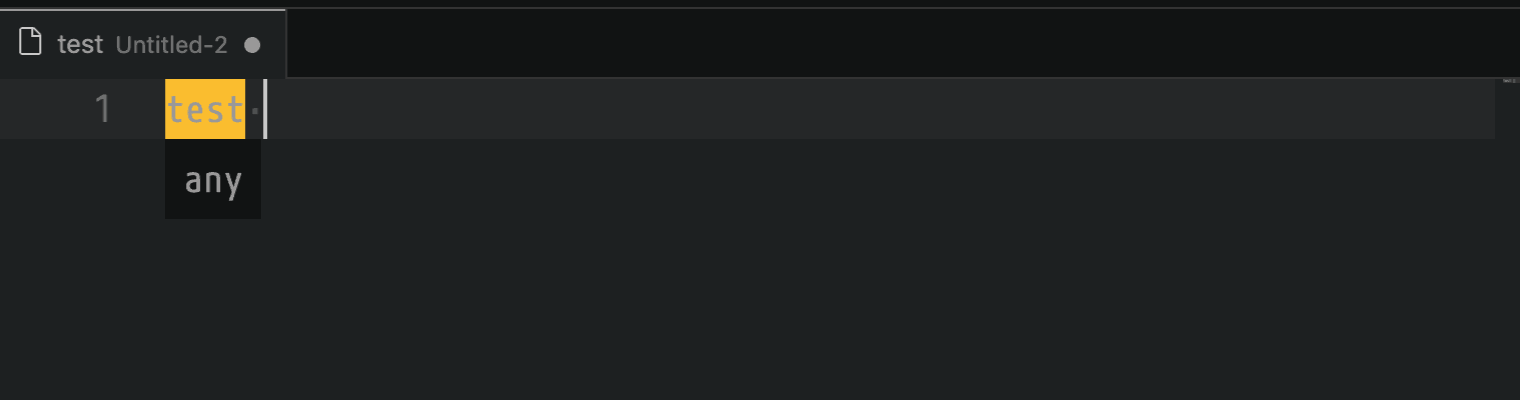1520x400 pixels.
Task: Click the highlighted word "test" in the editor
Action: (205, 109)
